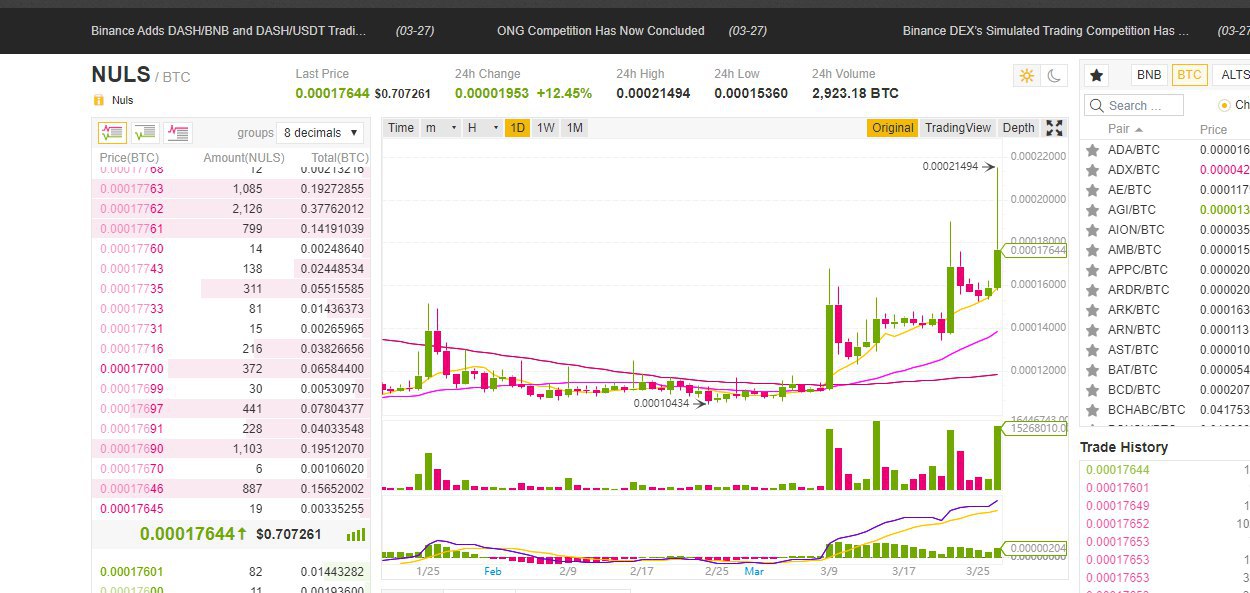
Task: Click signal bars icon beside current price
Action: pyautogui.click(x=356, y=535)
